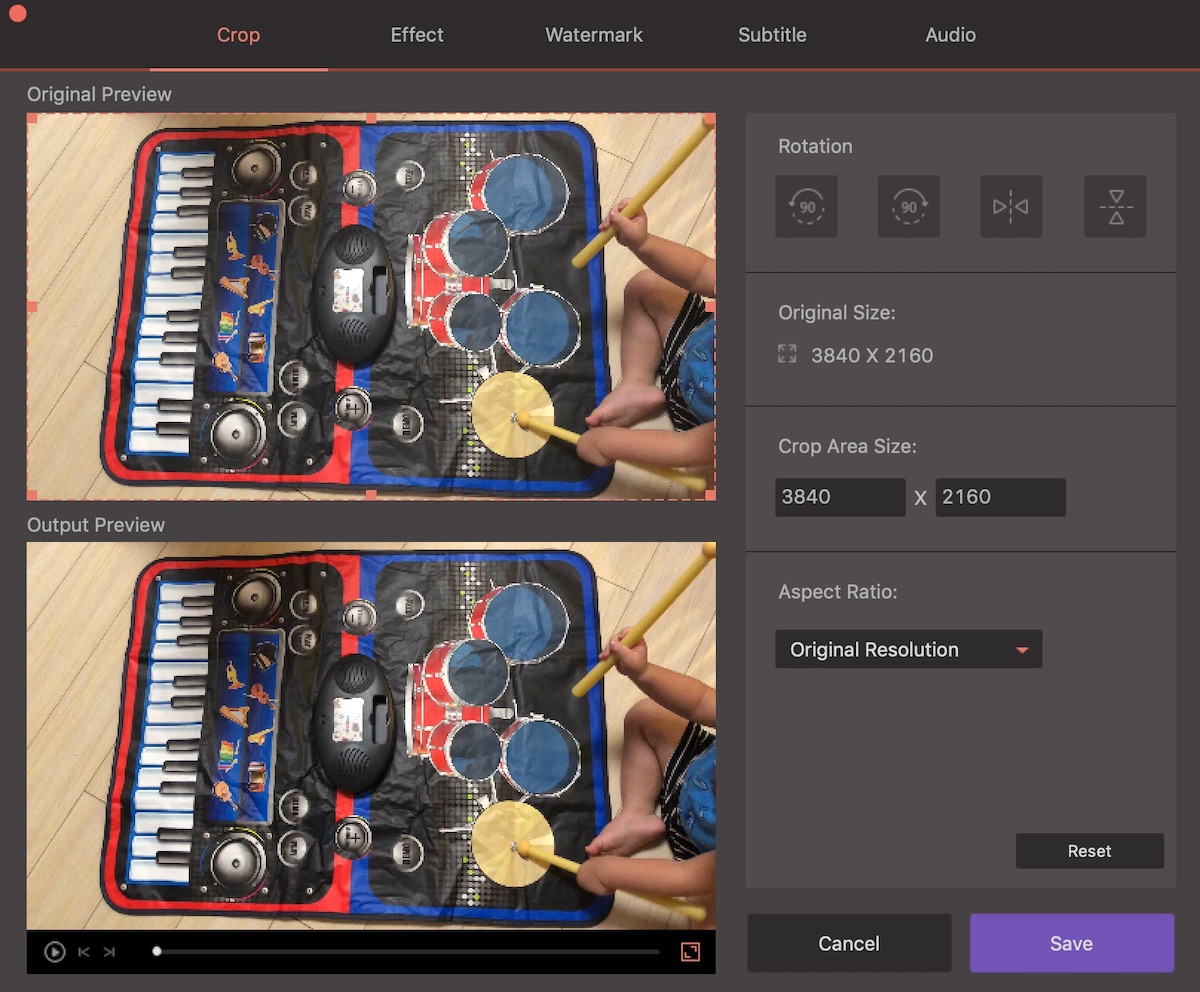This screenshot has height=992, width=1200.
Task: Click the bottom-right crop handle
Action: coord(711,494)
